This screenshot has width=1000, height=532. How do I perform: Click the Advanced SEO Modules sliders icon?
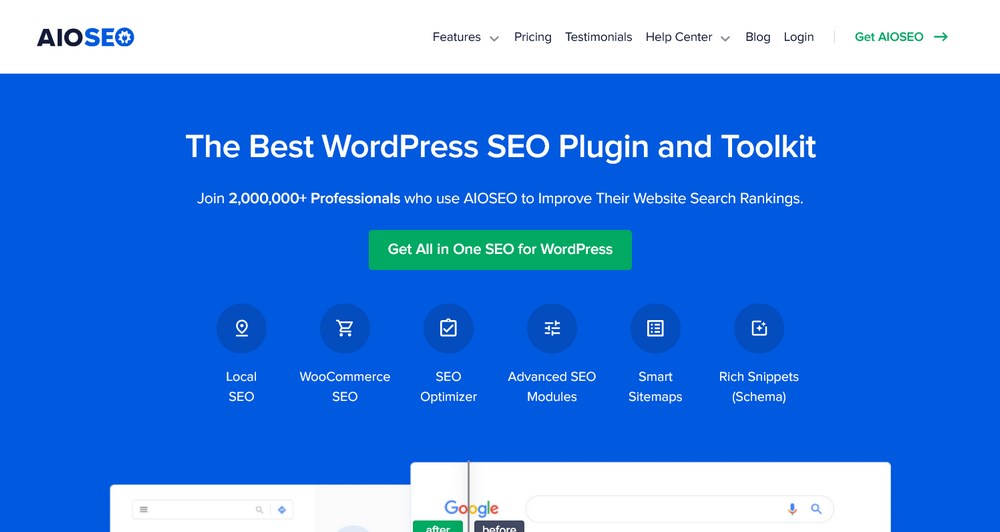[x=552, y=329]
